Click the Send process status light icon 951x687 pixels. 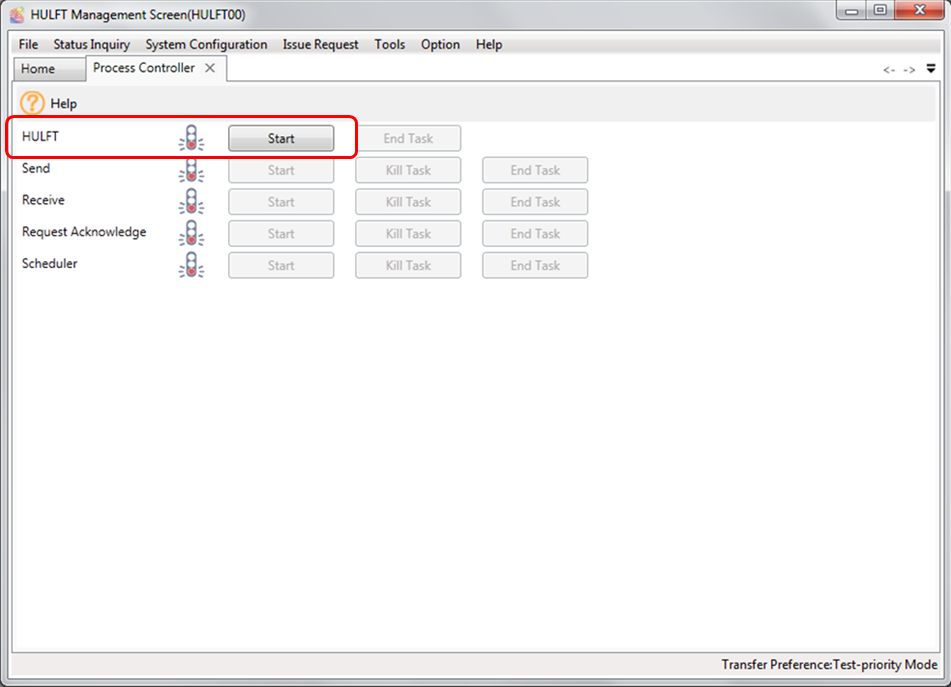click(190, 171)
